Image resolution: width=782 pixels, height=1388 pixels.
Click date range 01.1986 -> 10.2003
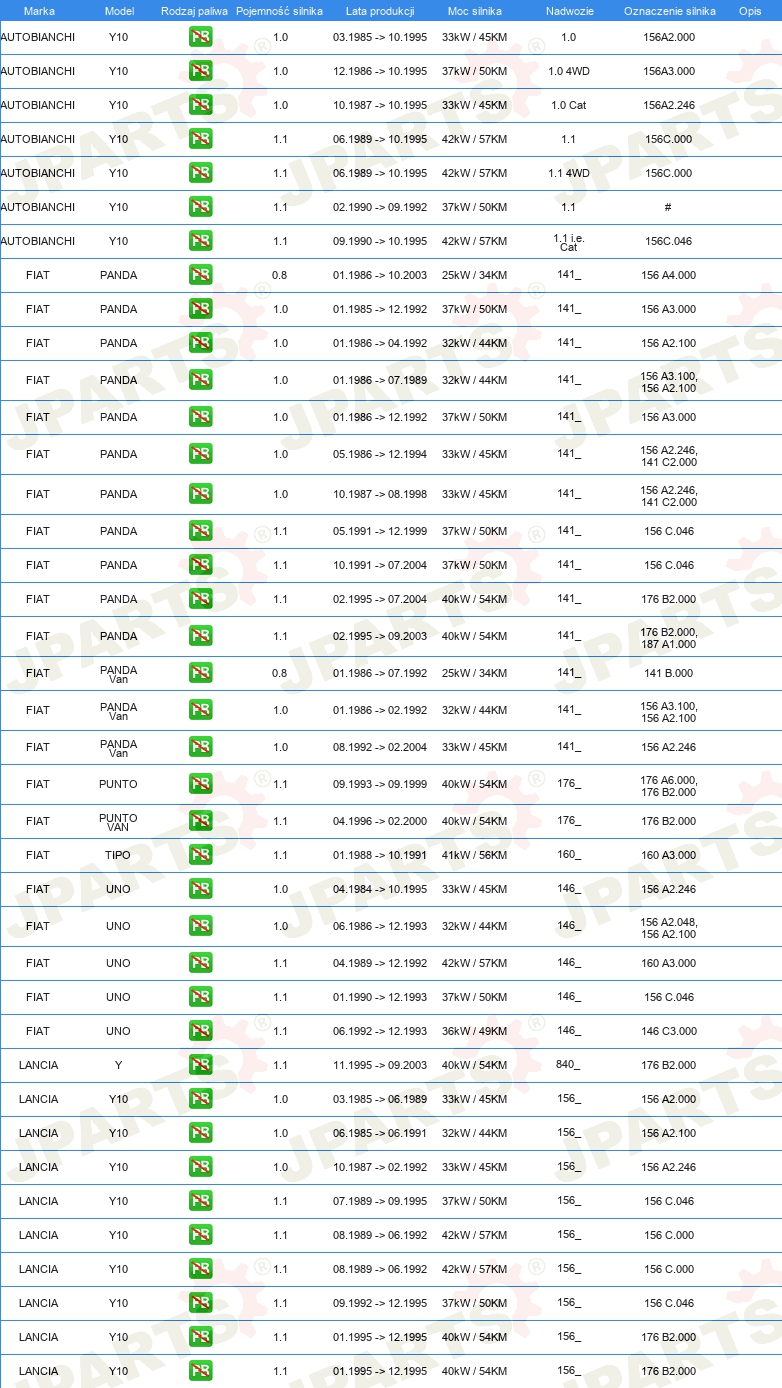point(380,275)
